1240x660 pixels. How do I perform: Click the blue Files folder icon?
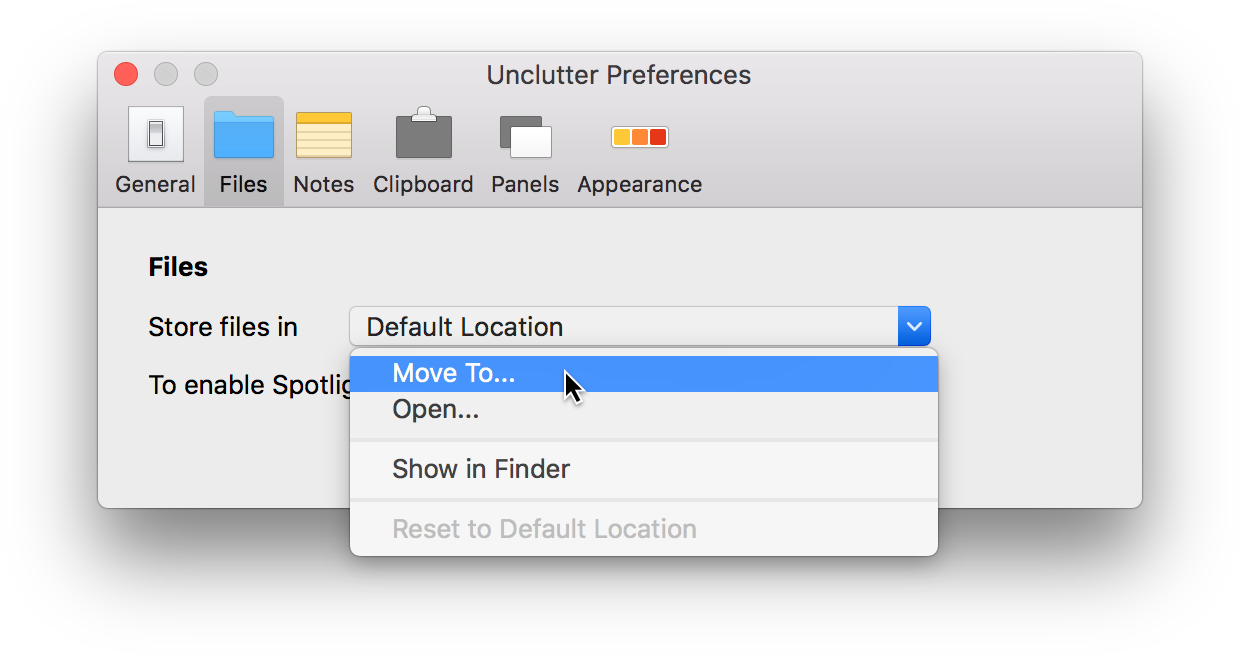(243, 135)
